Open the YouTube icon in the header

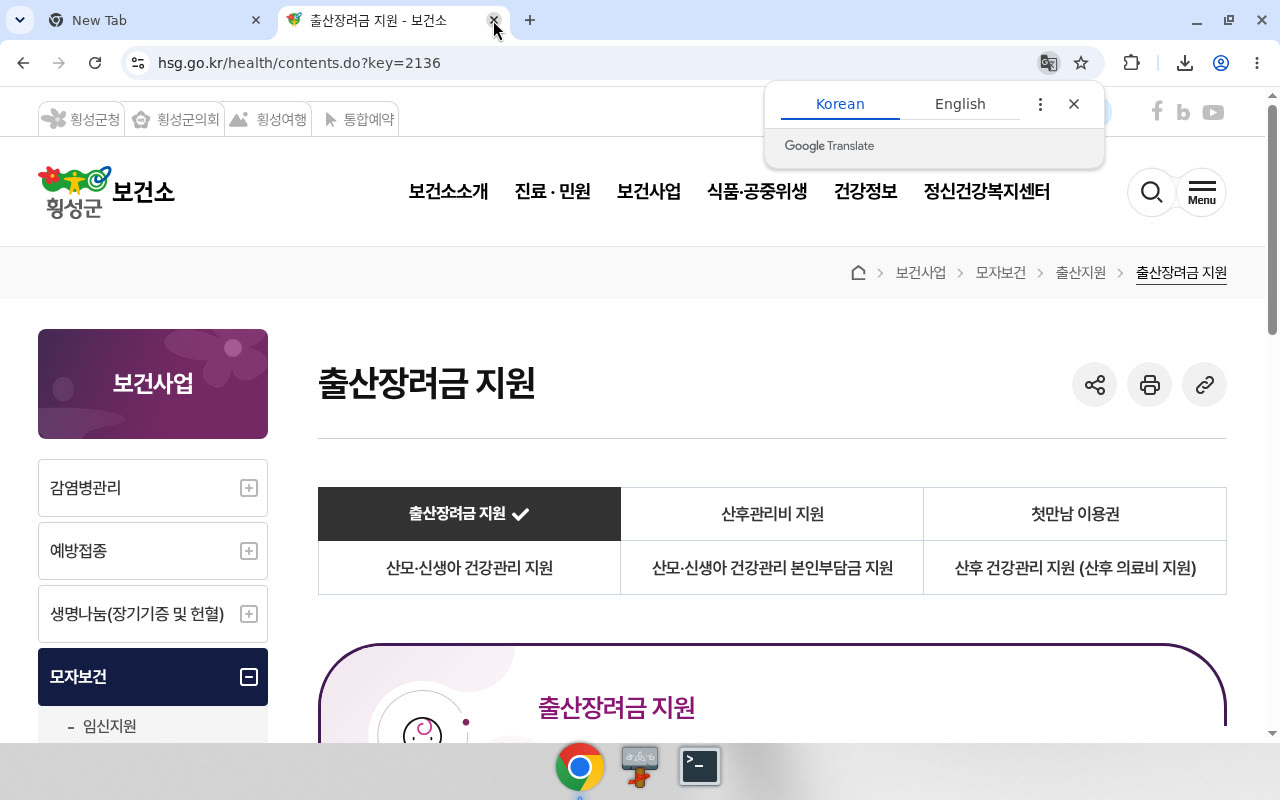(x=1213, y=112)
